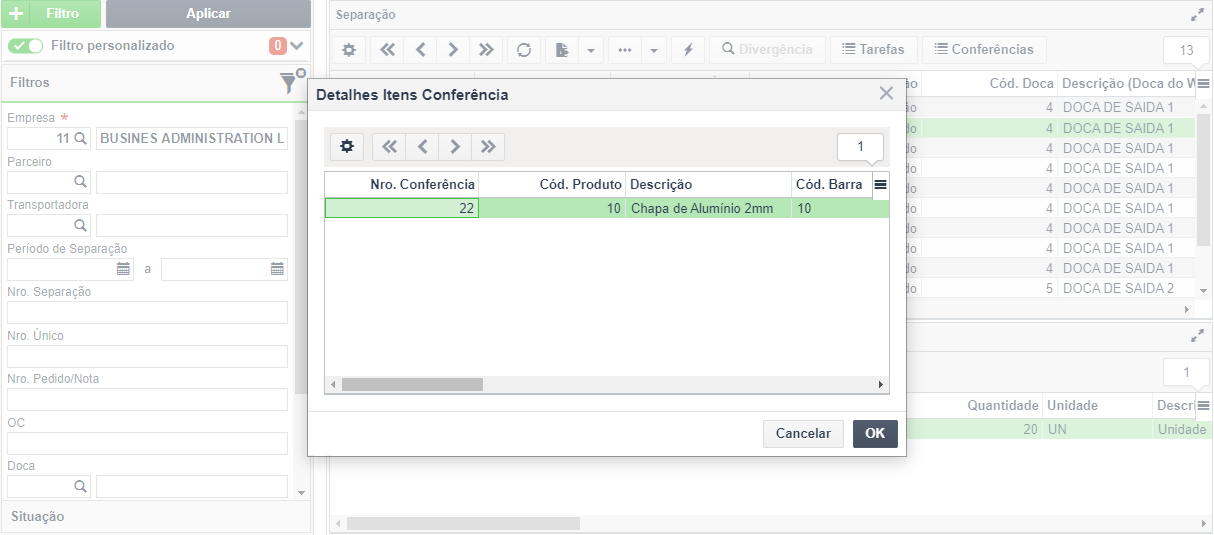The height and width of the screenshot is (535, 1214).
Task: Jump to last record in Separação toolbar
Action: [486, 49]
